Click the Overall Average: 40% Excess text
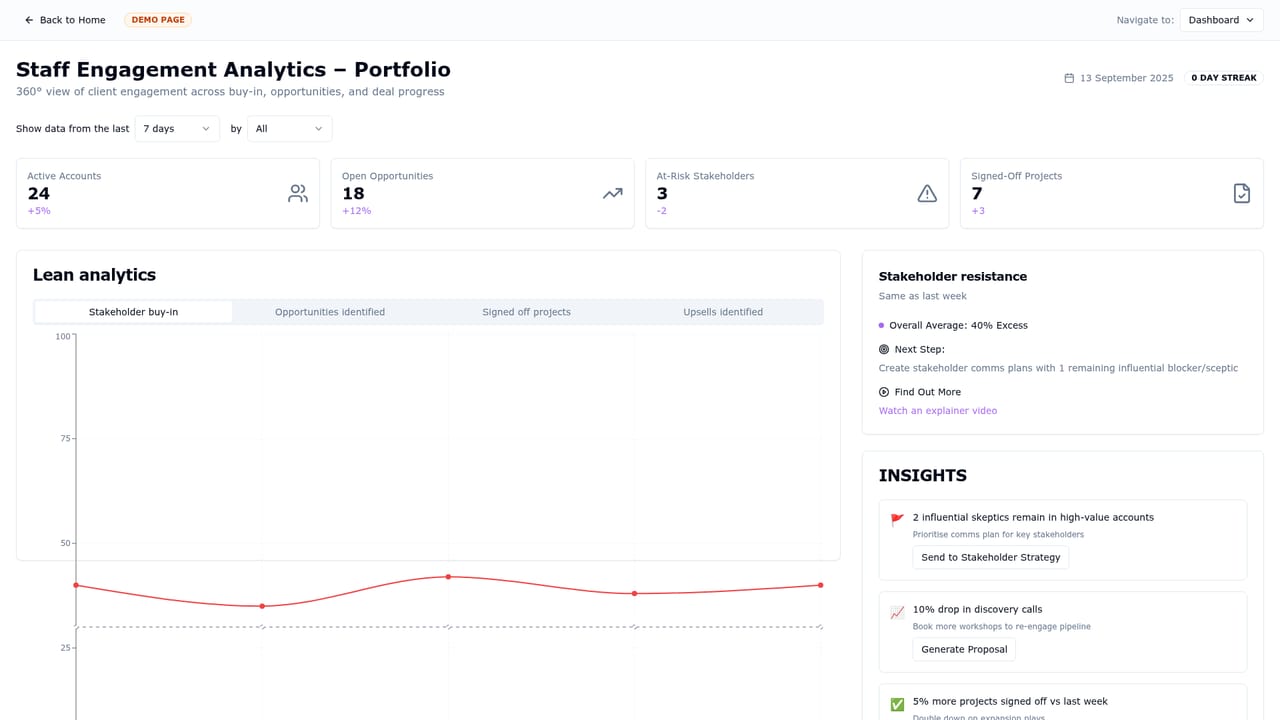 [958, 325]
